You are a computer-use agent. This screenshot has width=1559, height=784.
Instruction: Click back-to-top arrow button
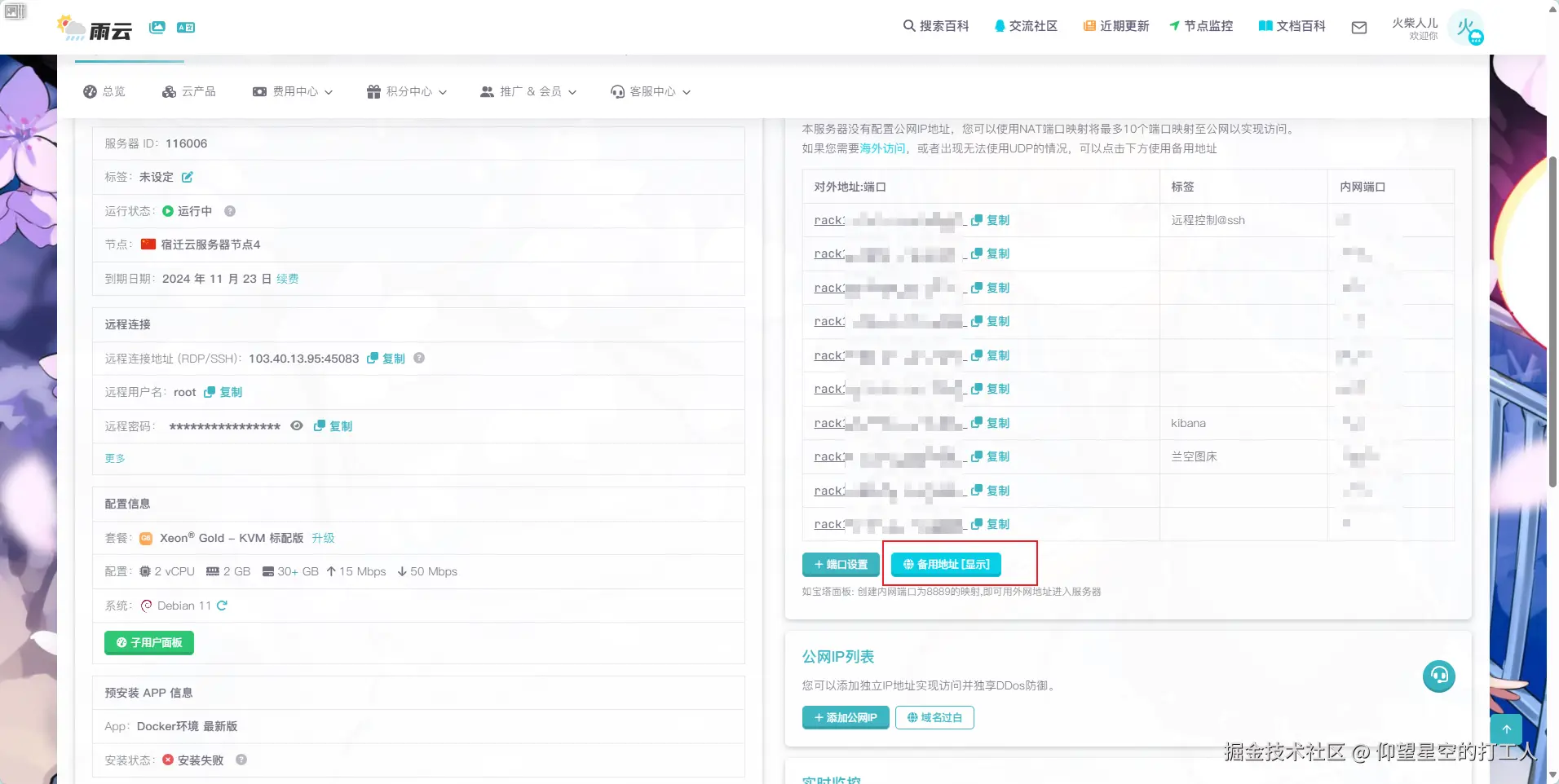coord(1507,729)
